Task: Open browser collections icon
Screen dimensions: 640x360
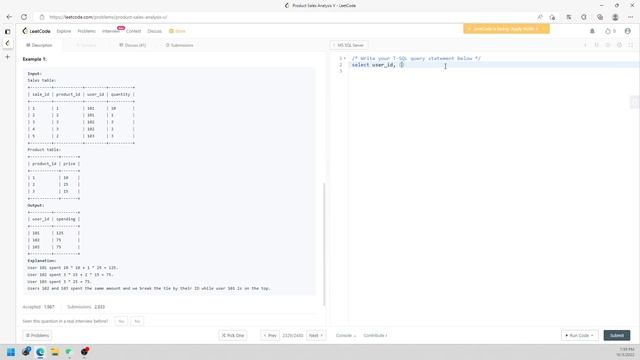Action: point(600,17)
